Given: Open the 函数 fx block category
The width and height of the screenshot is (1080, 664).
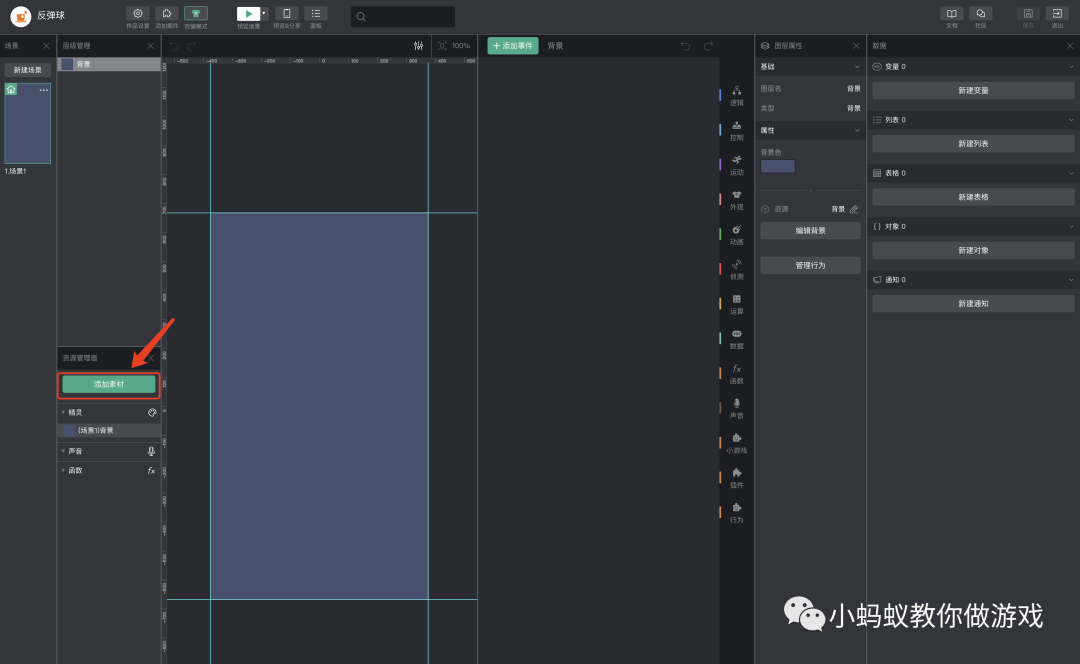Looking at the screenshot, I should tap(736, 374).
